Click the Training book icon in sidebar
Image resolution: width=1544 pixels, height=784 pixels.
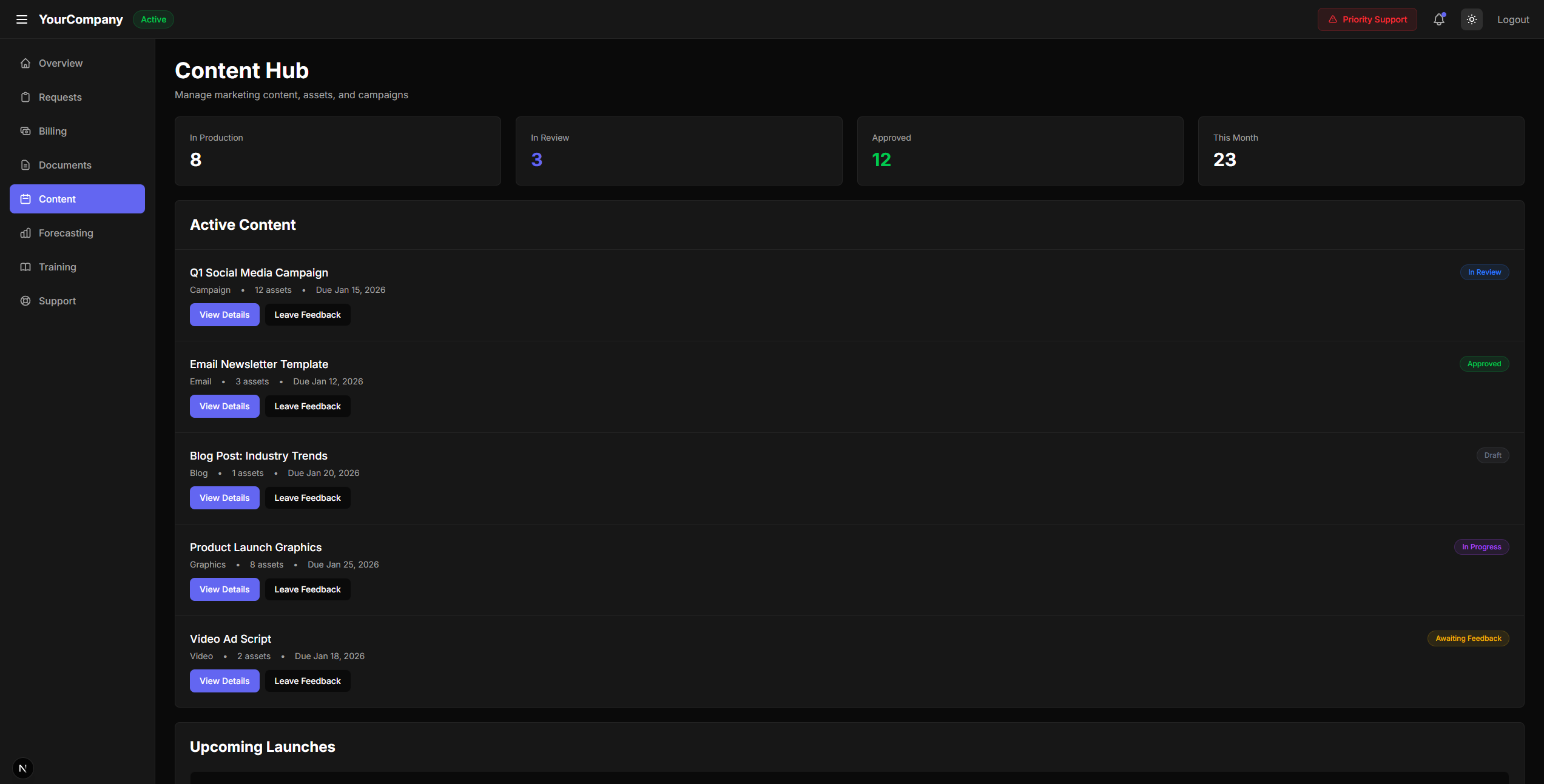tap(25, 267)
